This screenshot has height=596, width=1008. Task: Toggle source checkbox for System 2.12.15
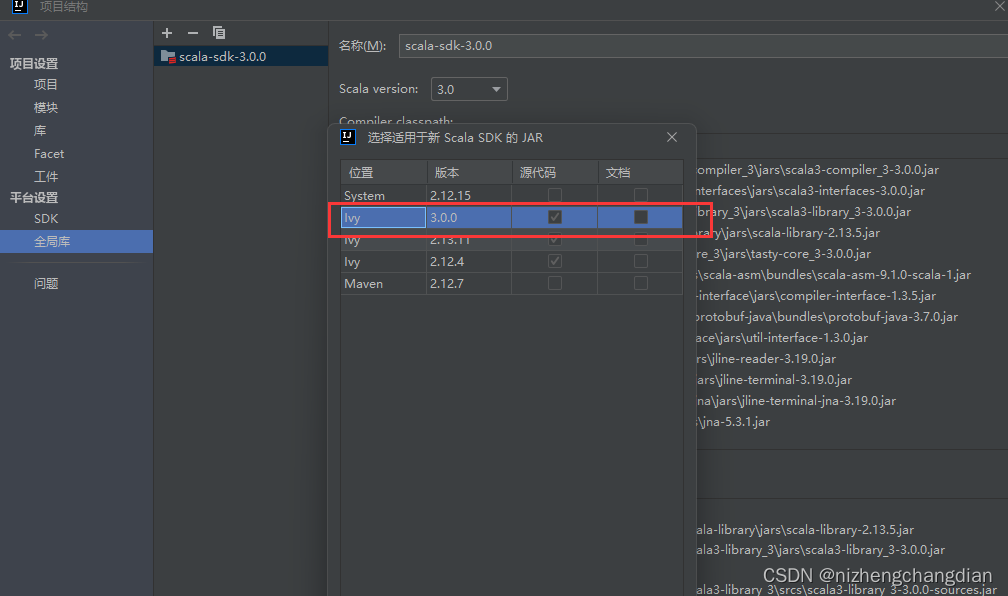tap(555, 194)
